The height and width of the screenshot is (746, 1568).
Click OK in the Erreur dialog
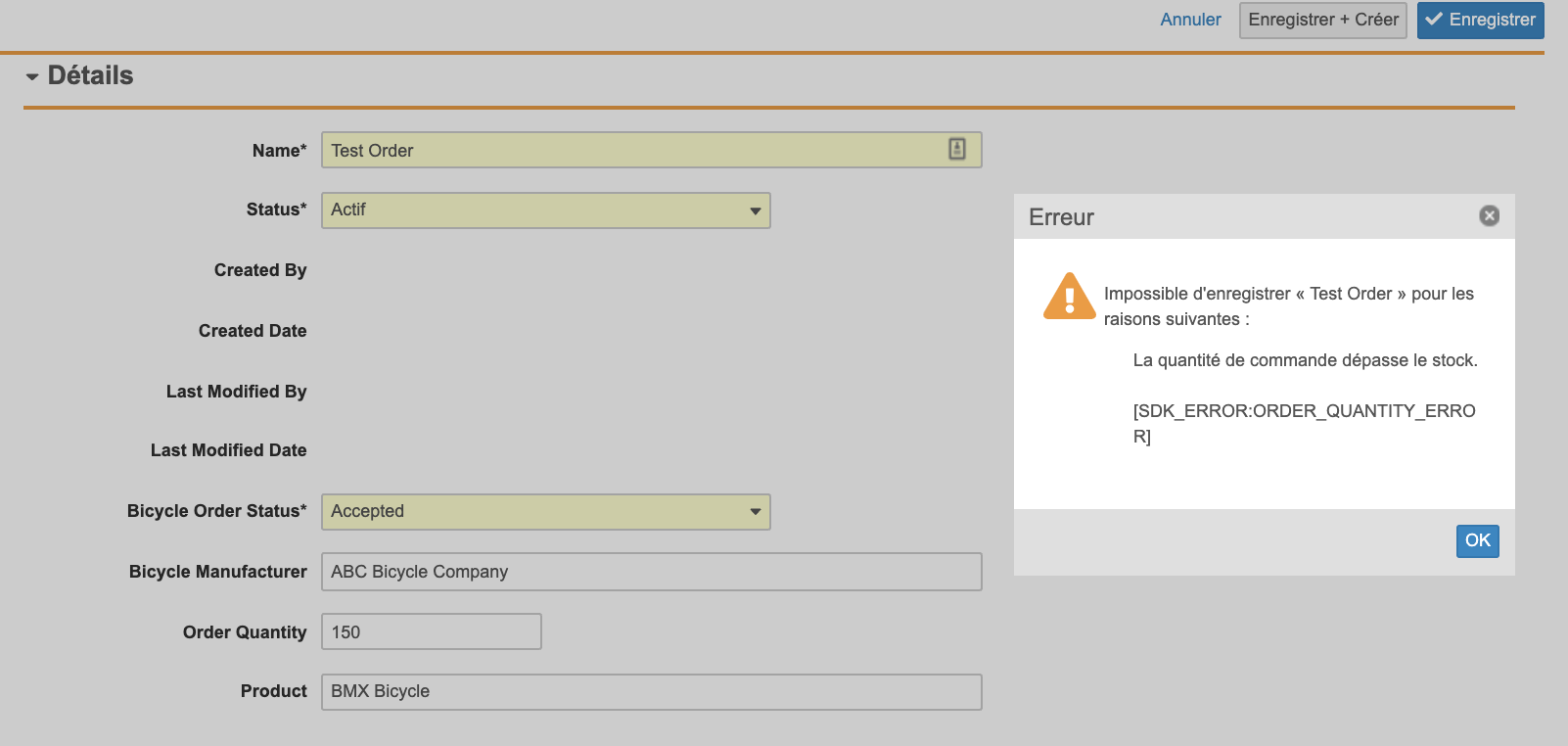coord(1477,540)
